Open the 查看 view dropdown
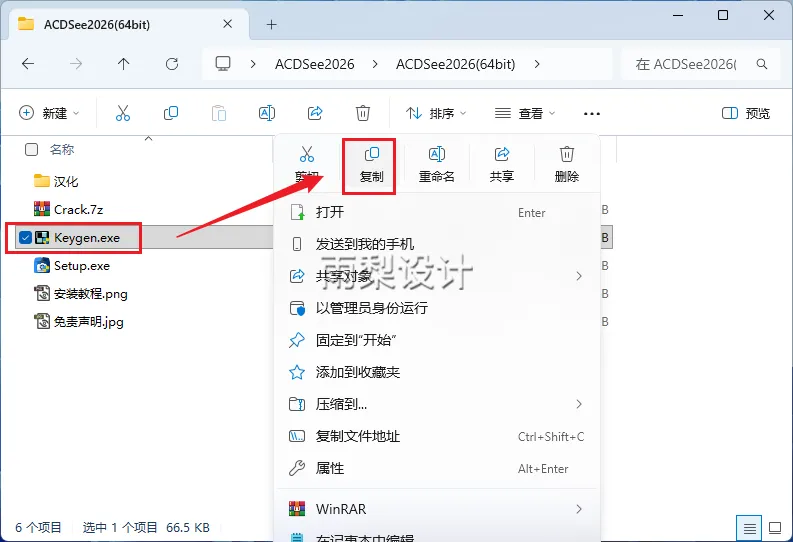The width and height of the screenshot is (793, 542). tap(525, 113)
